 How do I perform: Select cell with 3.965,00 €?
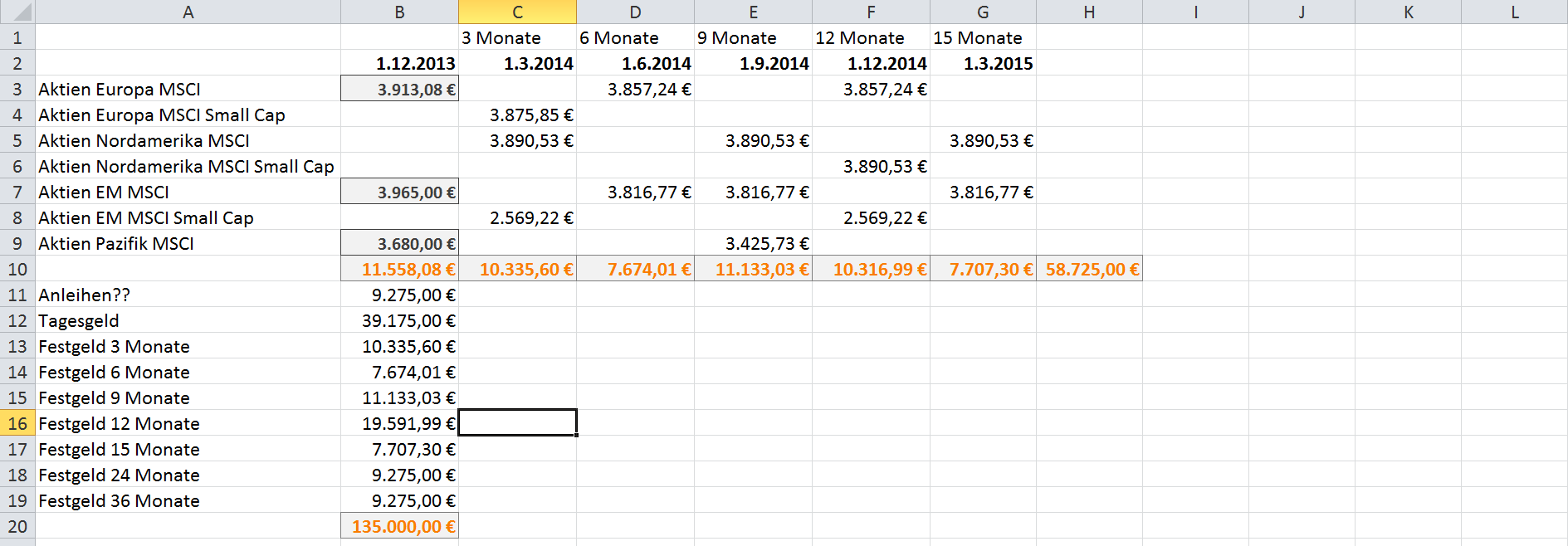[x=399, y=192]
